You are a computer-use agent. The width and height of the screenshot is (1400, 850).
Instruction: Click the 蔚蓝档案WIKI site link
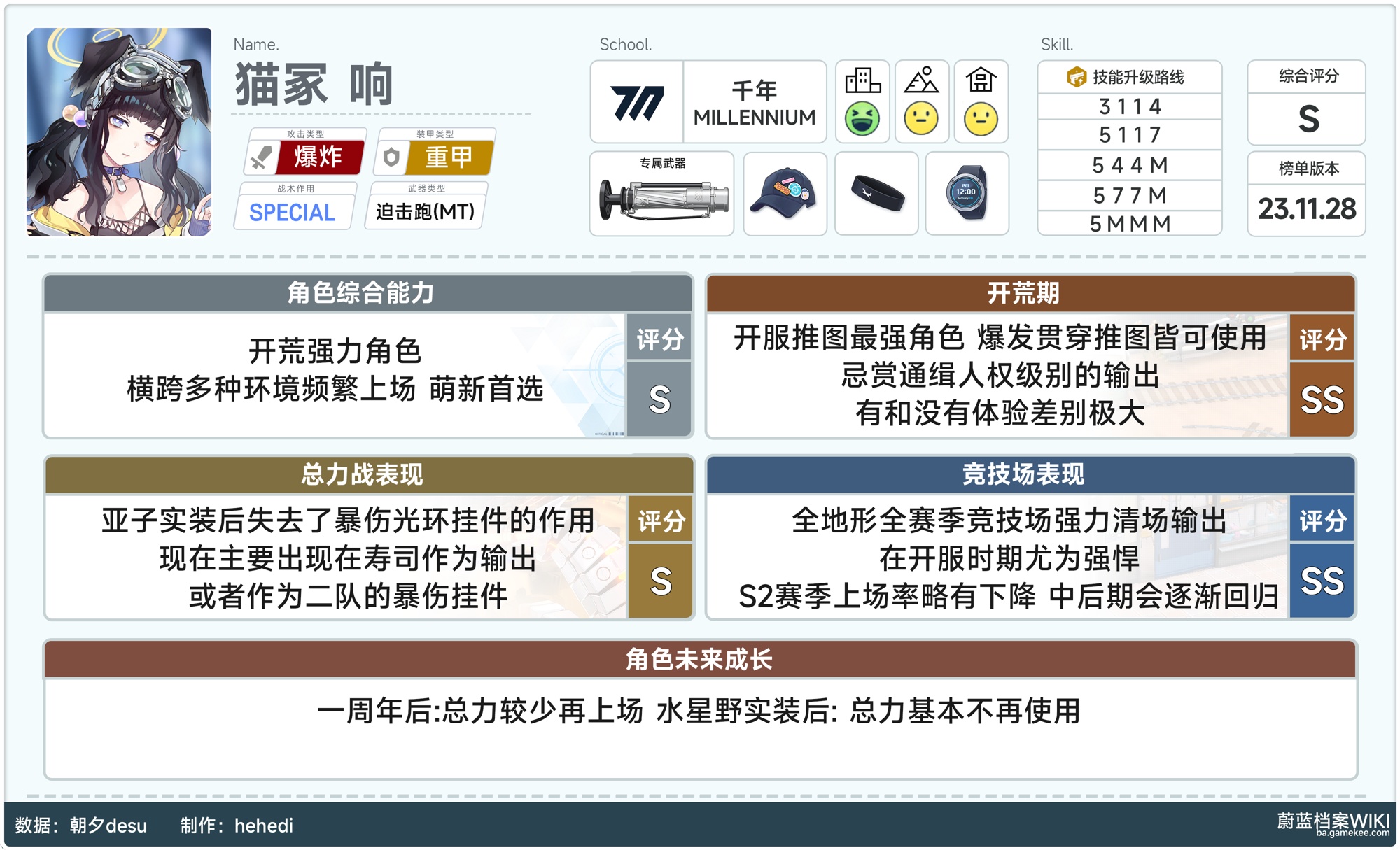[x=1333, y=822]
